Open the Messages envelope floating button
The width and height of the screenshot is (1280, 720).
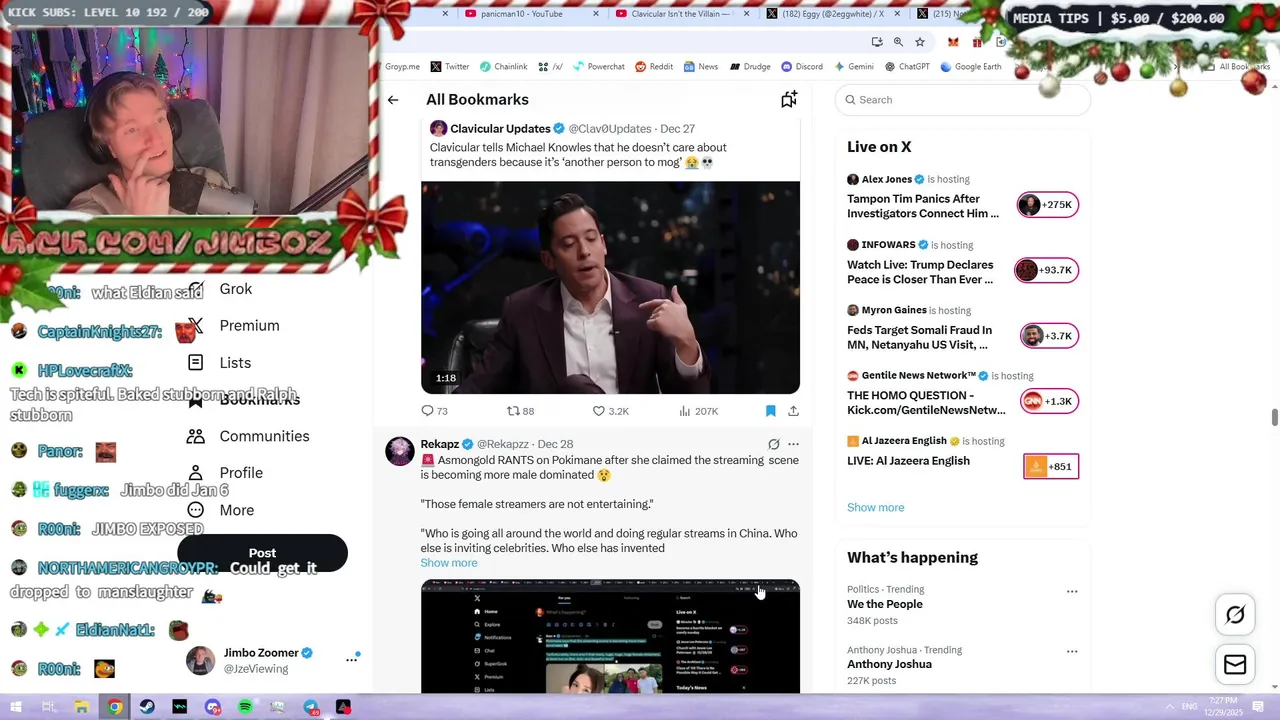pos(1235,665)
